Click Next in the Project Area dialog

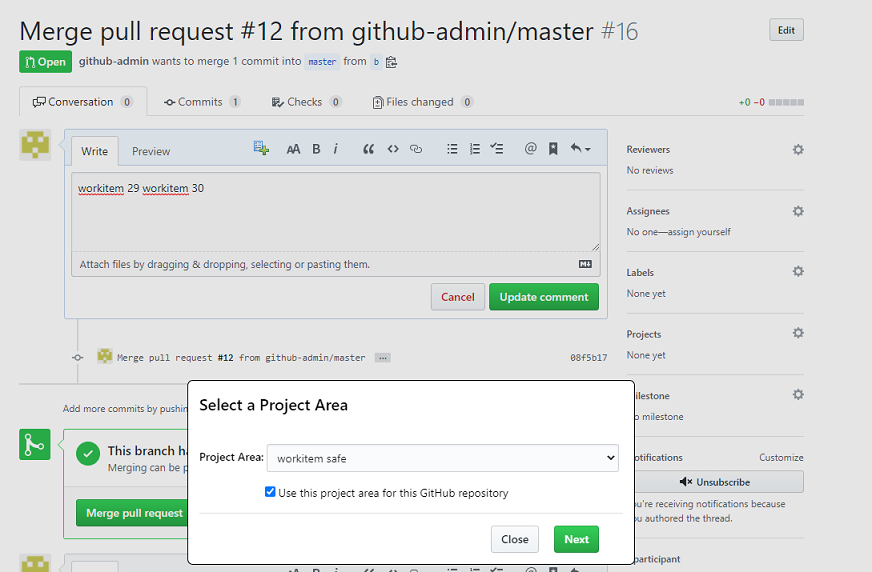576,539
